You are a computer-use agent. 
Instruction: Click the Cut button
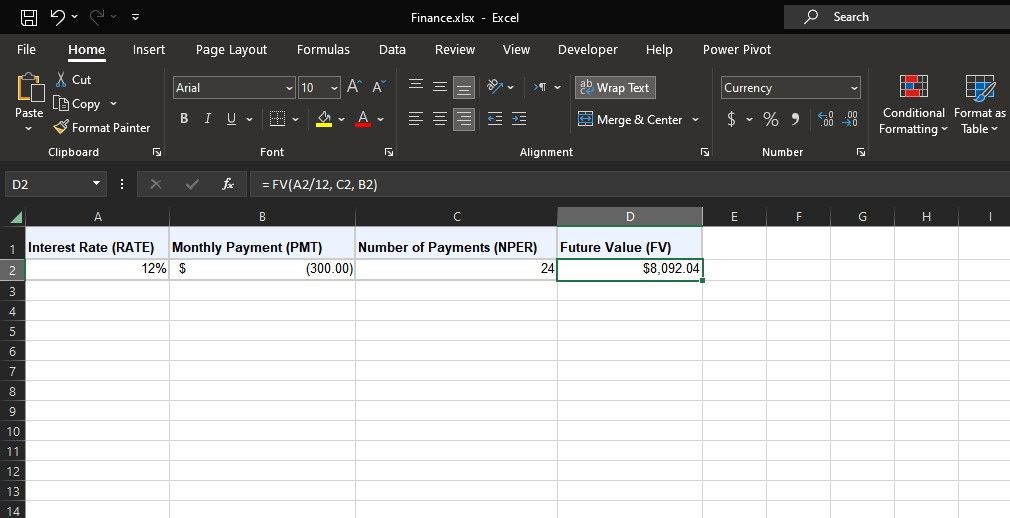73,79
